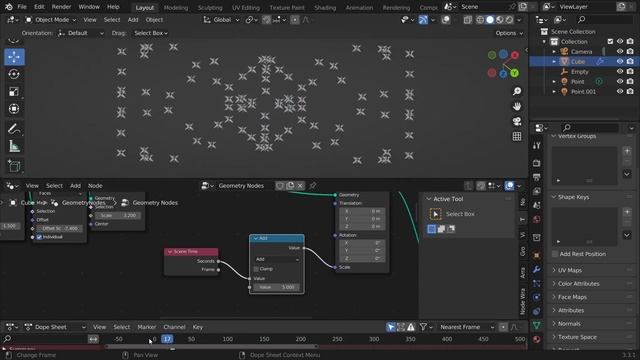Open the File menu

click(x=22, y=7)
